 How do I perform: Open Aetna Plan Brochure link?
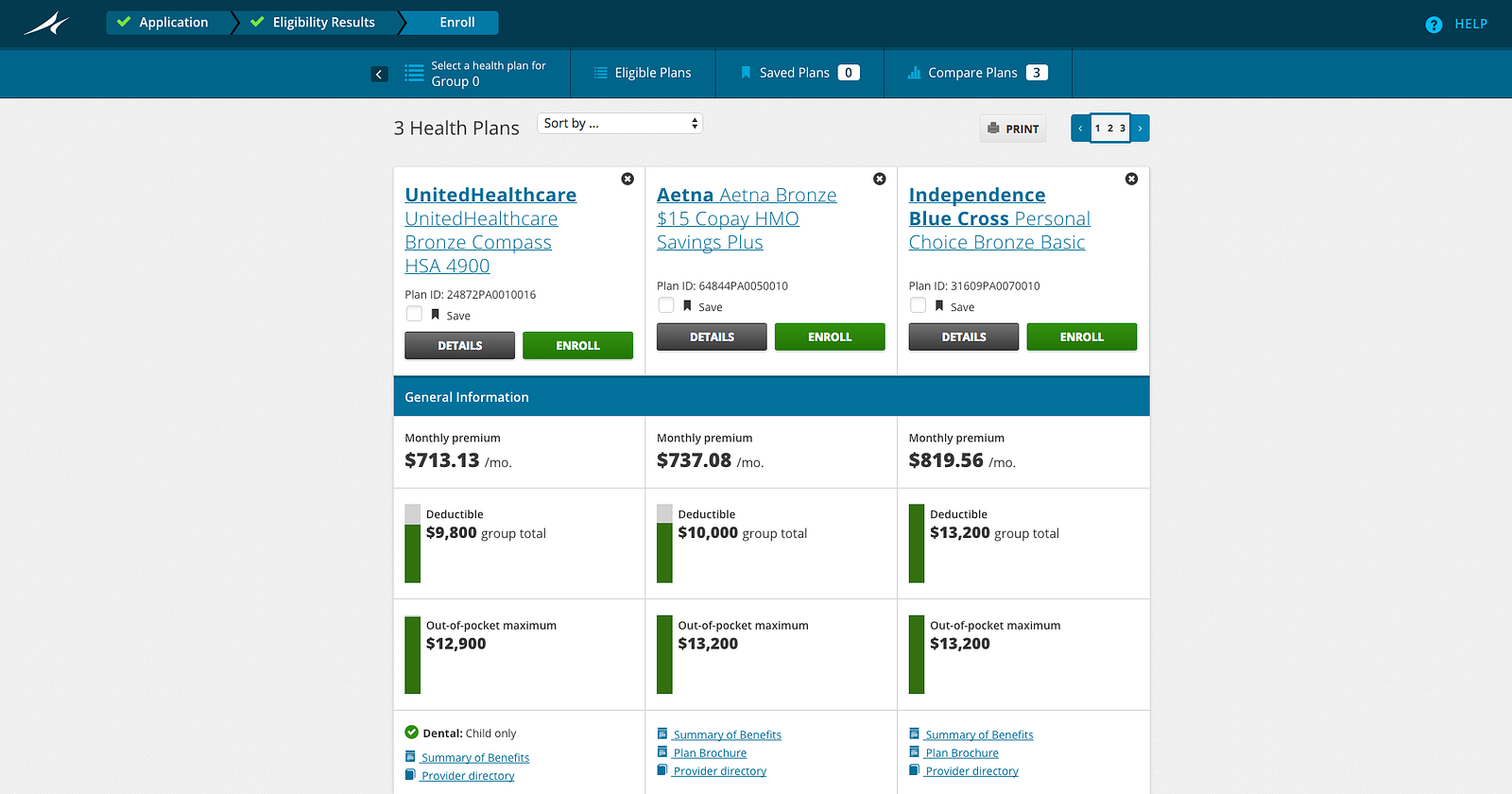[710, 753]
